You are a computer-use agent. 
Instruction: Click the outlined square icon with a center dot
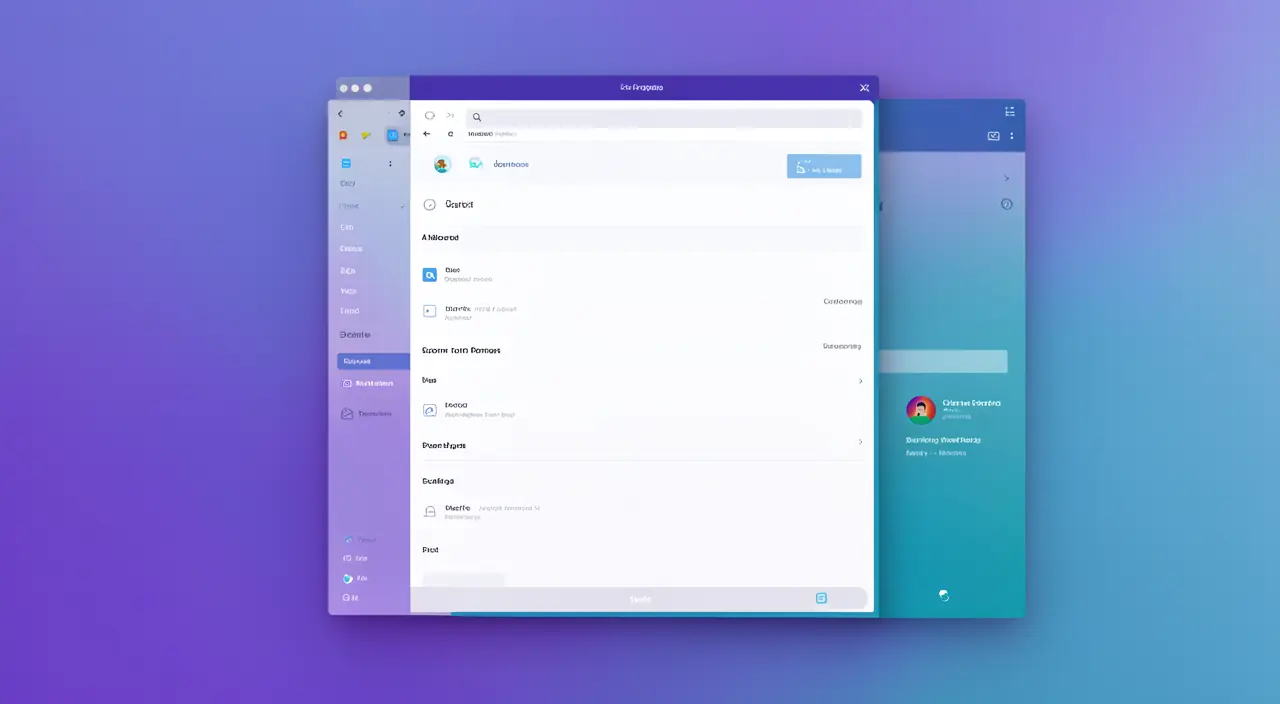point(430,311)
